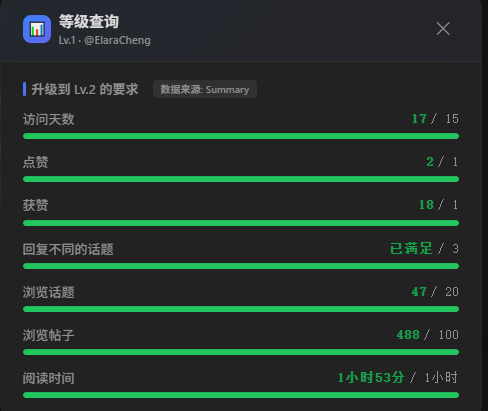Click the 已满足 status text
Image resolution: width=488 pixels, height=411 pixels.
pyautogui.click(x=411, y=248)
